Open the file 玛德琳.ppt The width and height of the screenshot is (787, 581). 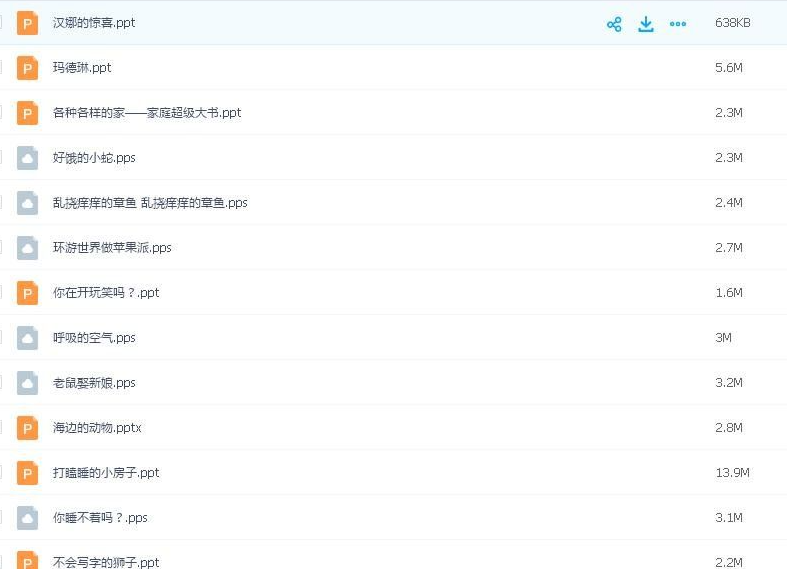[x=82, y=68]
